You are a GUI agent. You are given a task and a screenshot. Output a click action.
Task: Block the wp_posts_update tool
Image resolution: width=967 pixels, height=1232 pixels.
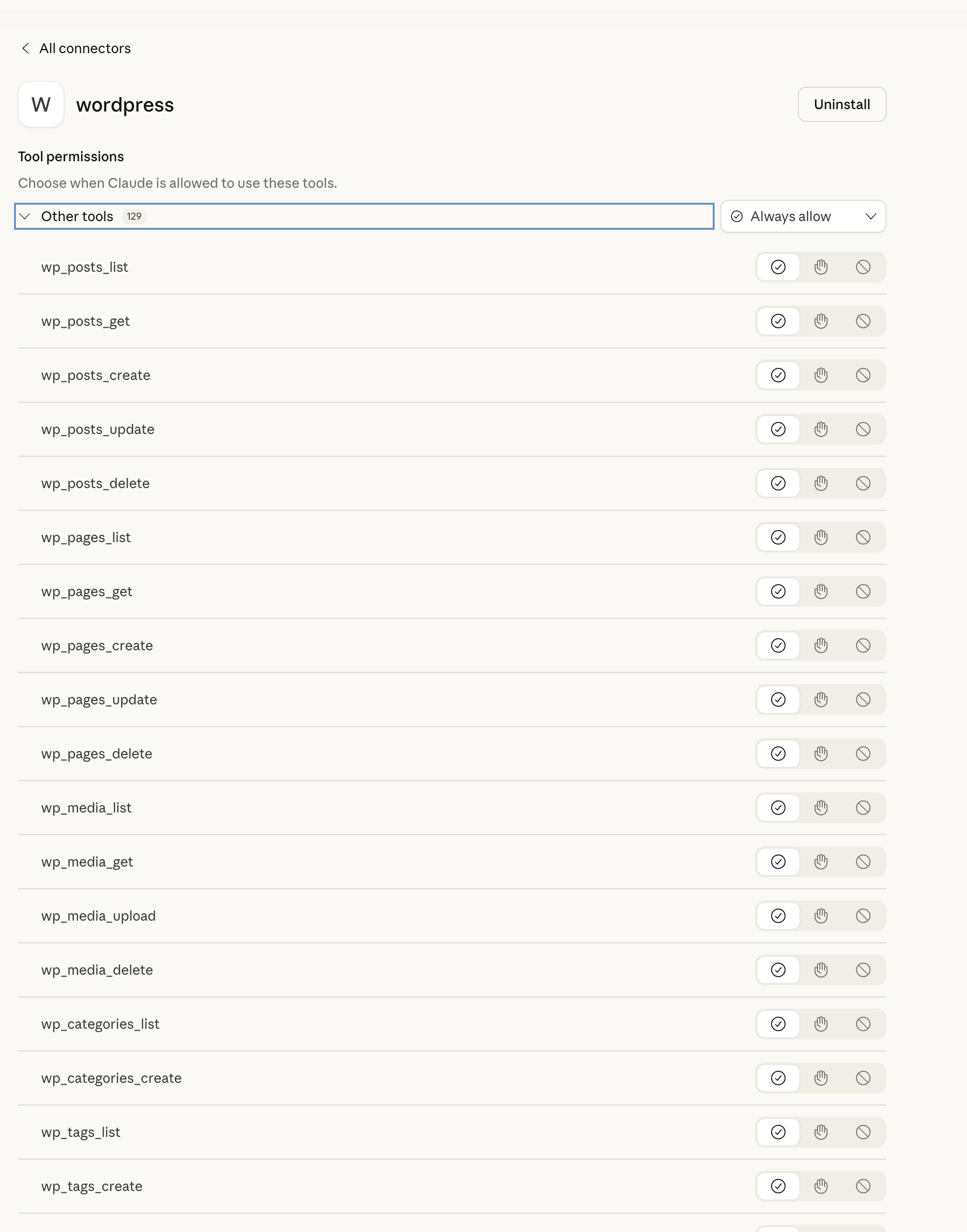coord(863,429)
